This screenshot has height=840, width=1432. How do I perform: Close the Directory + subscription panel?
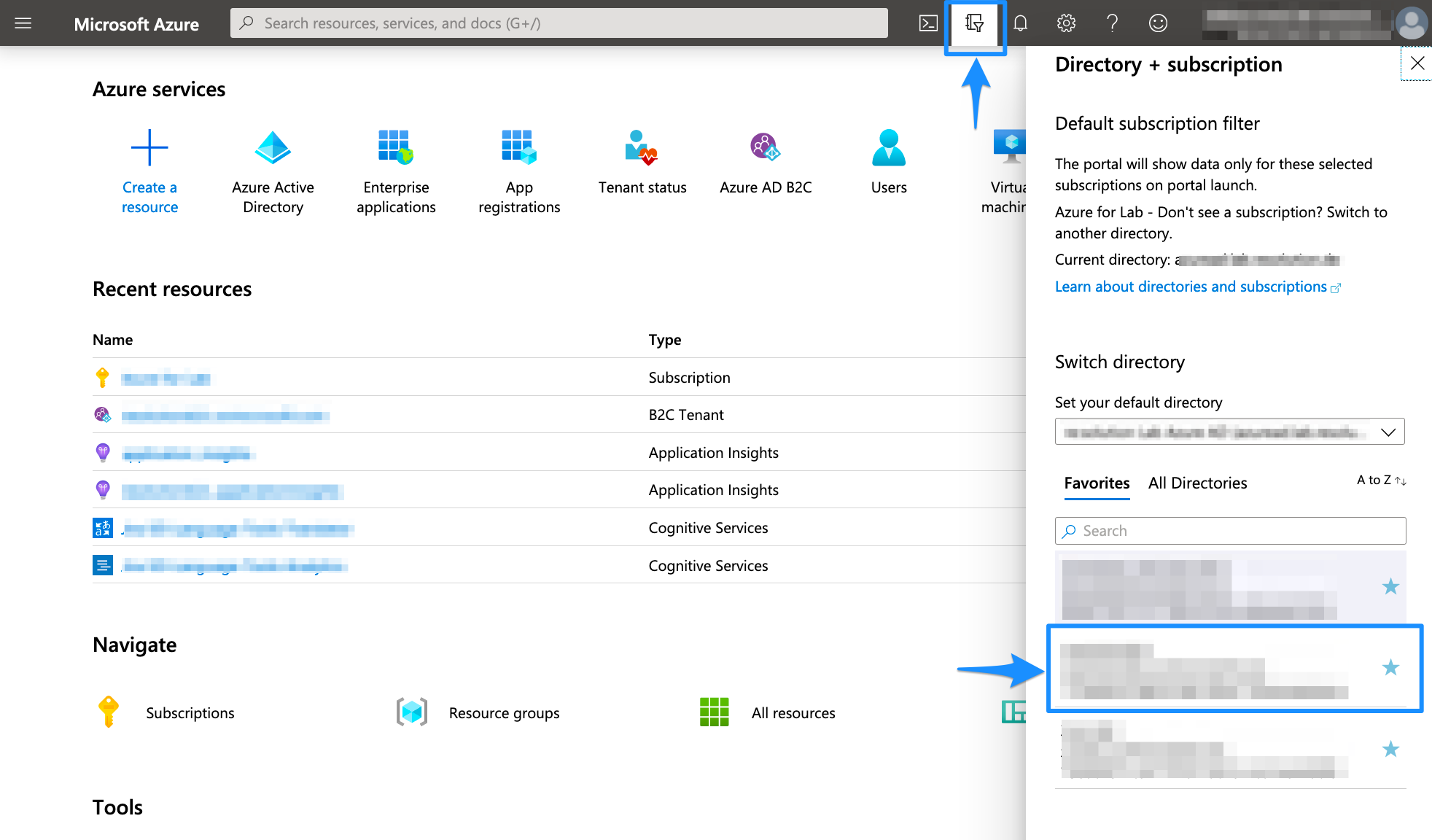1417,63
